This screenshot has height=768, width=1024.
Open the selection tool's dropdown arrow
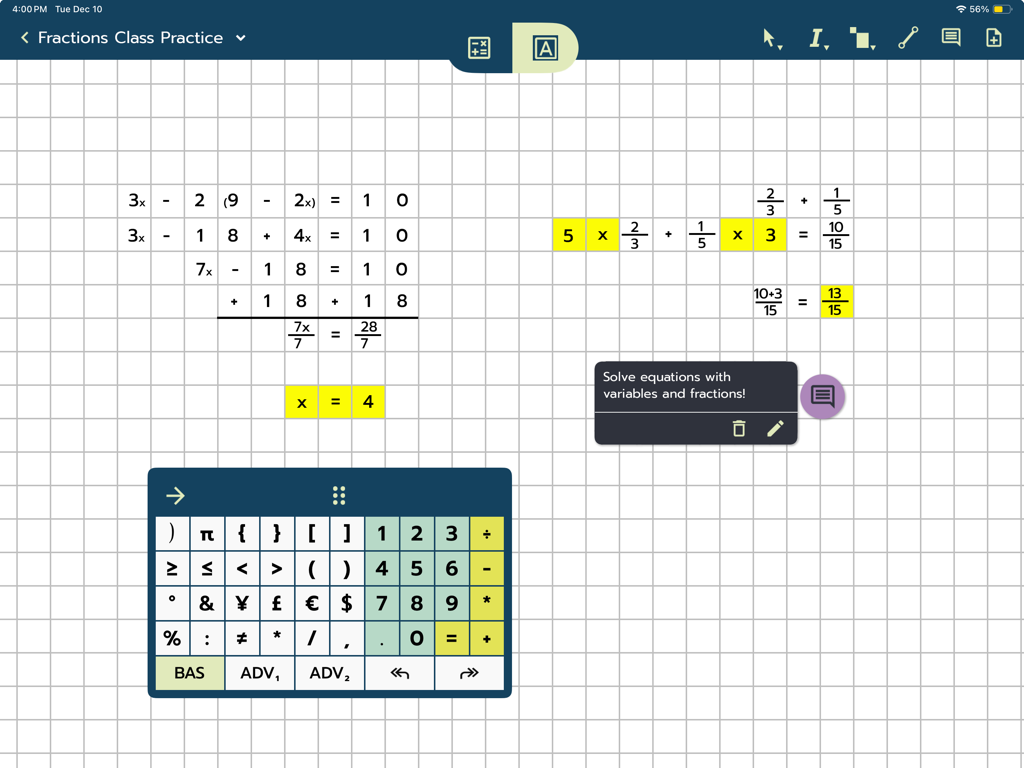(x=779, y=45)
